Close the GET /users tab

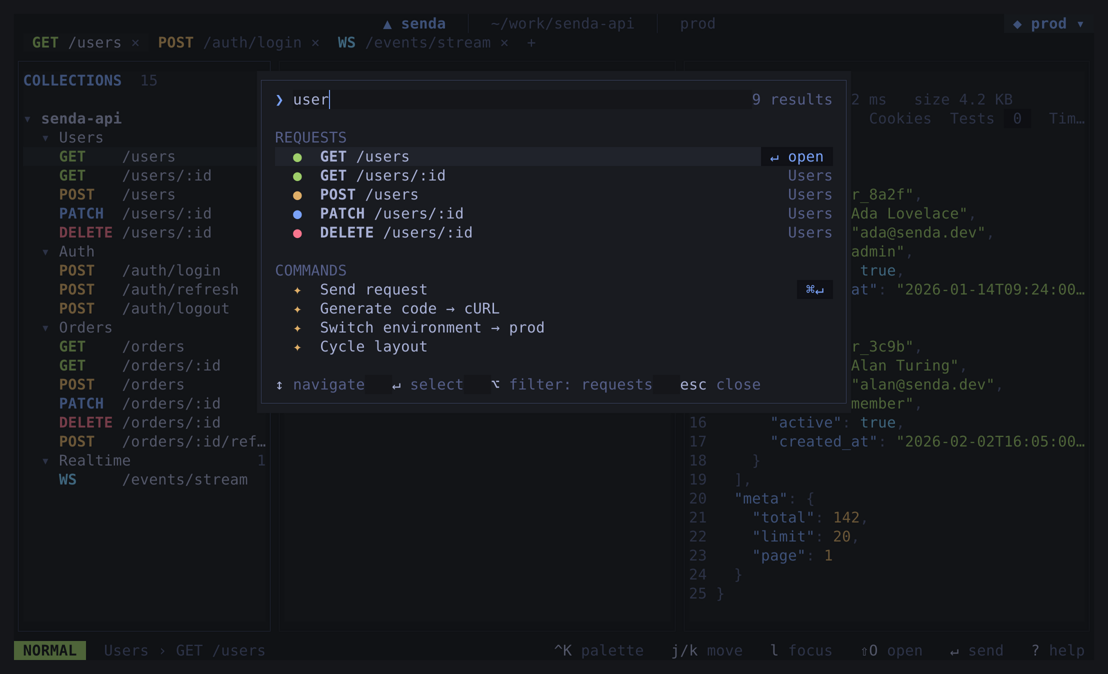[135, 43]
